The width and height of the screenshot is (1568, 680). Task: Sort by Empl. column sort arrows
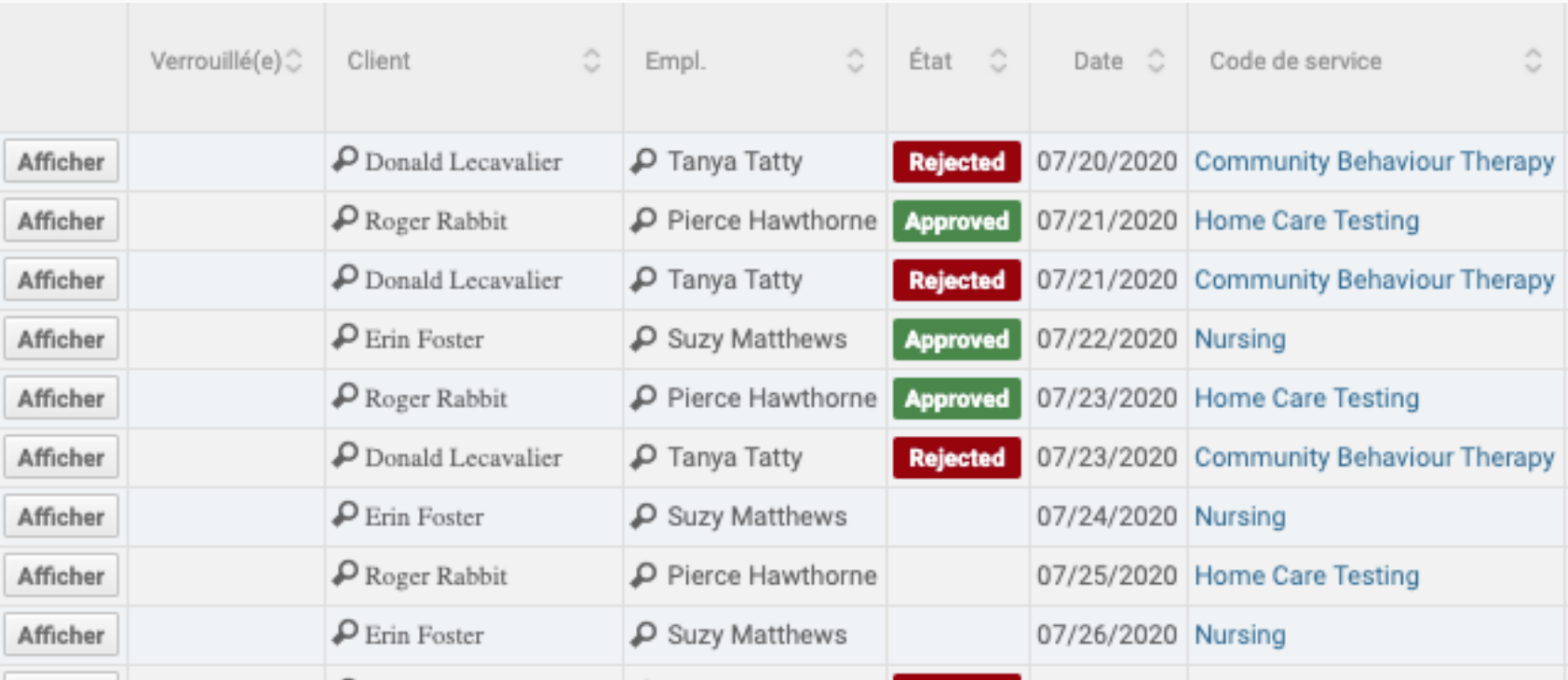coord(855,61)
